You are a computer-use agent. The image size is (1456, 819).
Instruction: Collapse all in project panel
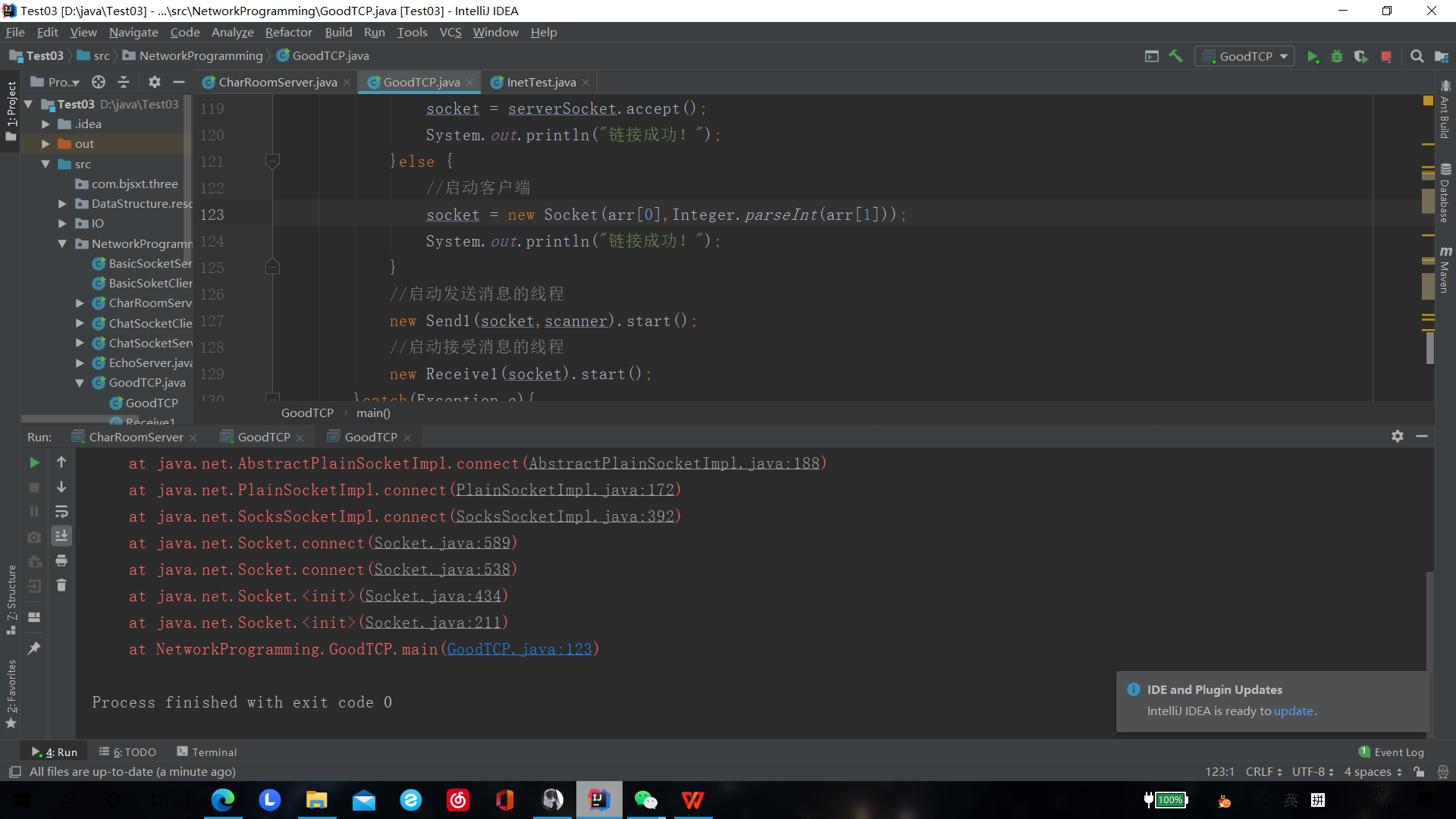point(124,82)
